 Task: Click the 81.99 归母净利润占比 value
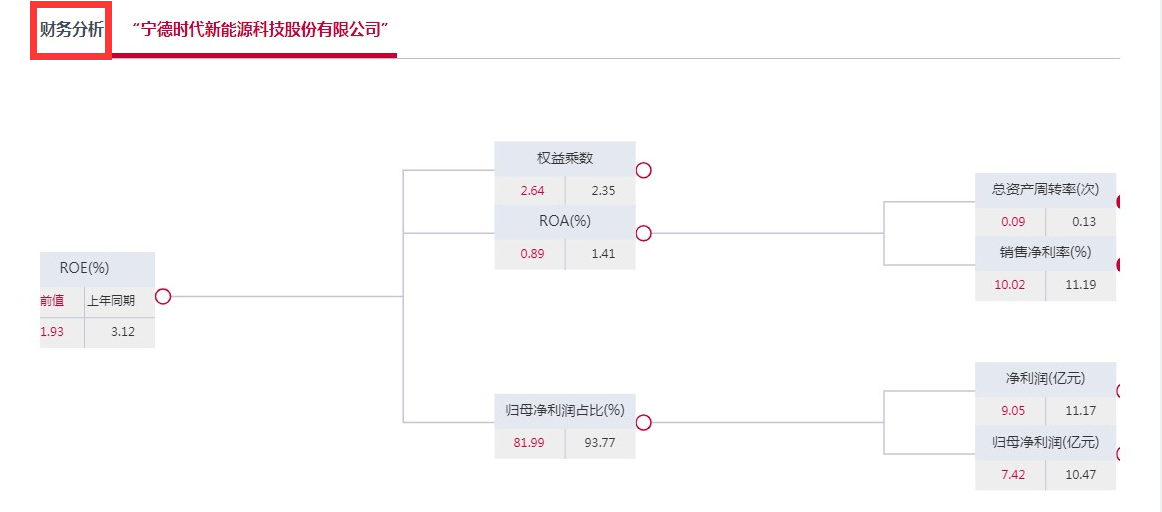529,442
